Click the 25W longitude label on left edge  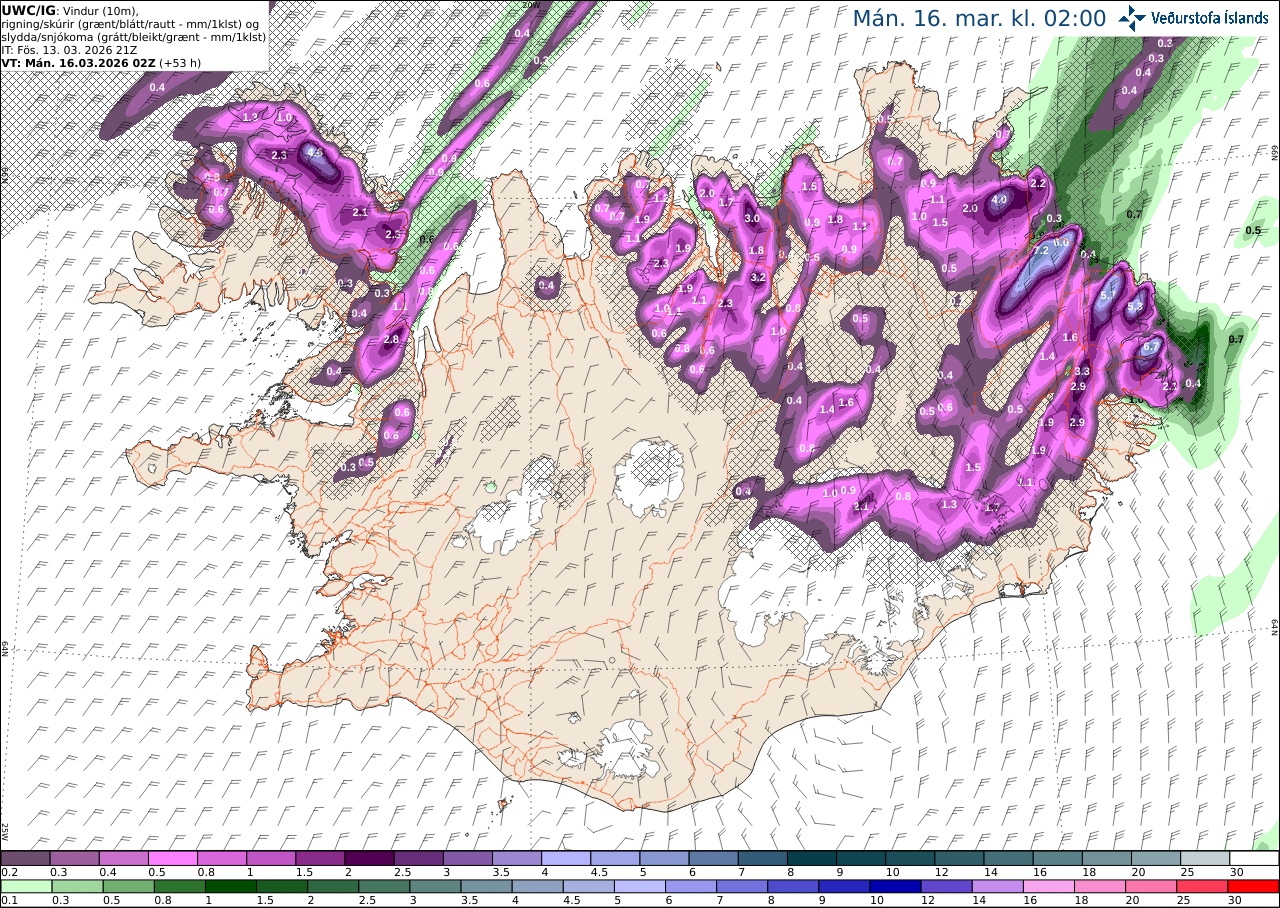point(5,830)
